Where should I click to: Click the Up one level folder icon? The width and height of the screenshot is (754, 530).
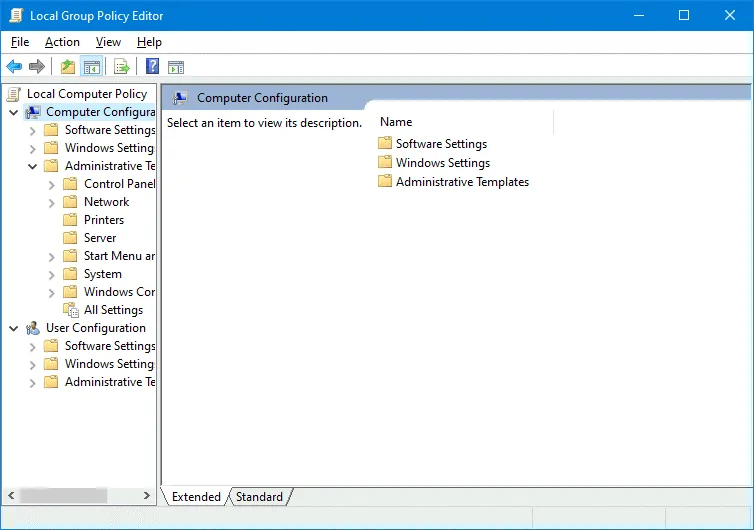coord(67,67)
